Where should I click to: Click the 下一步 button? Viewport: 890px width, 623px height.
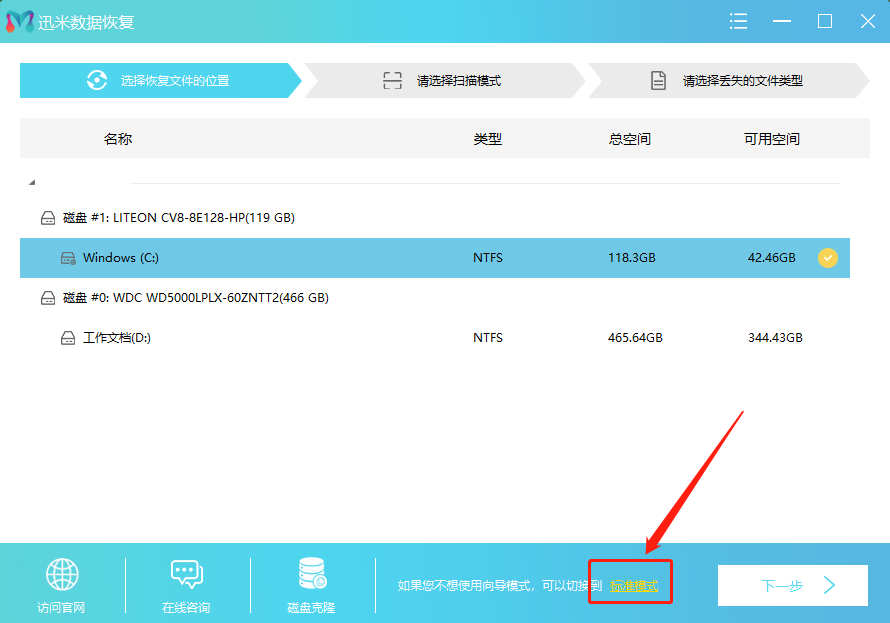click(x=793, y=585)
